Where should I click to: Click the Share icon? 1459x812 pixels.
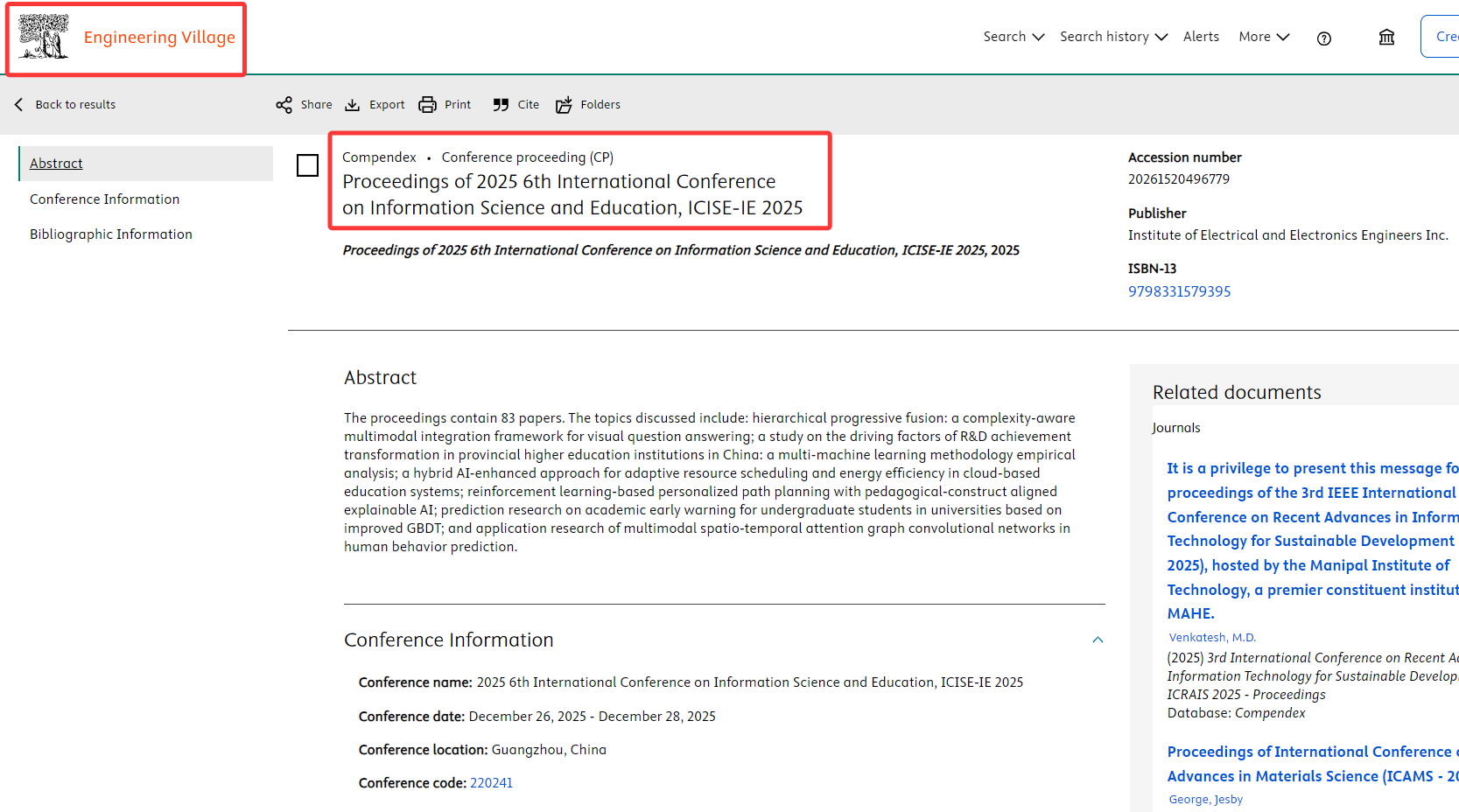pos(284,105)
